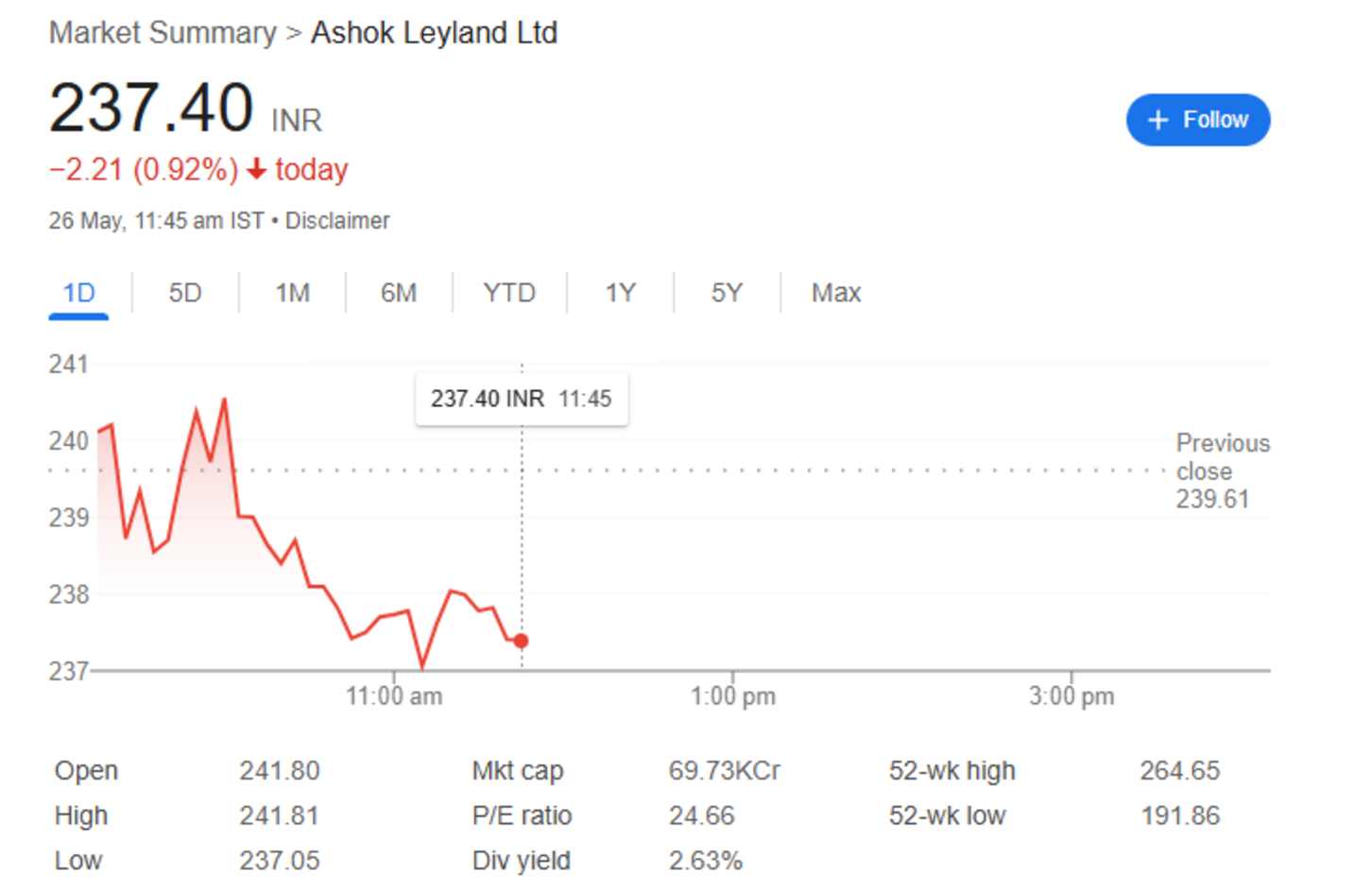Screen dimensions: 1372x891
Task: Click the Follow button
Action: (1198, 120)
